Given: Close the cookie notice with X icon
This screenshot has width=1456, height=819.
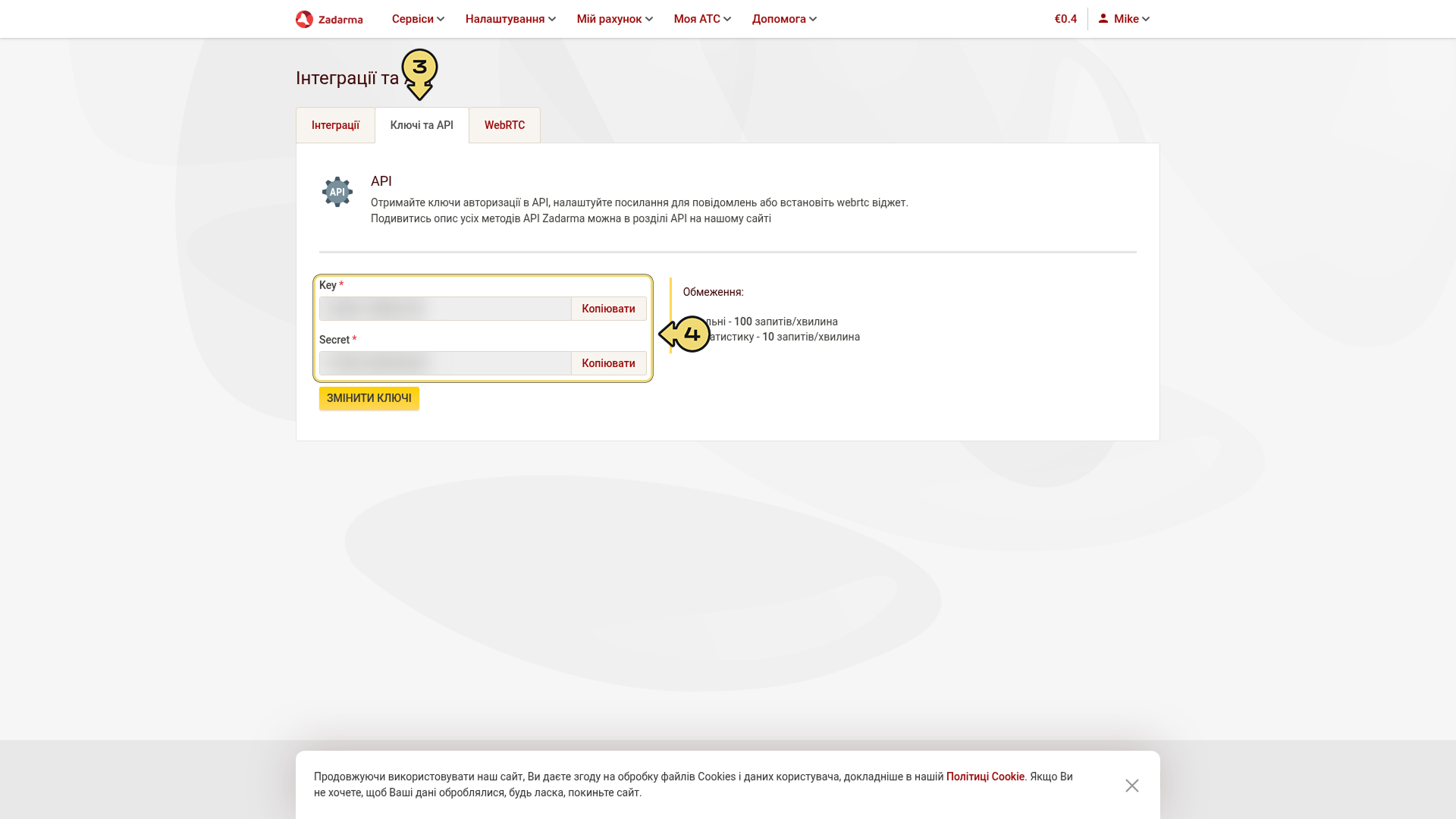Looking at the screenshot, I should coord(1132,786).
